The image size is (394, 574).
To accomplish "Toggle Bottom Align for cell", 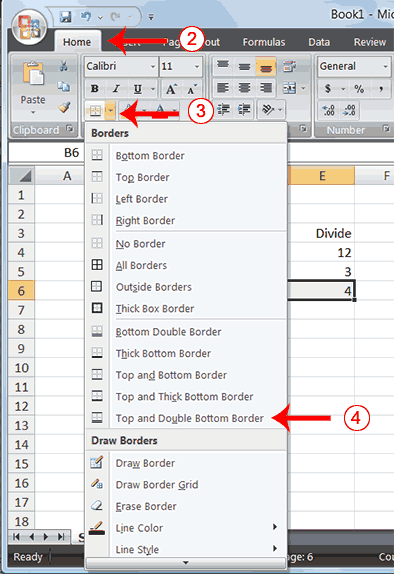I will point(266,66).
